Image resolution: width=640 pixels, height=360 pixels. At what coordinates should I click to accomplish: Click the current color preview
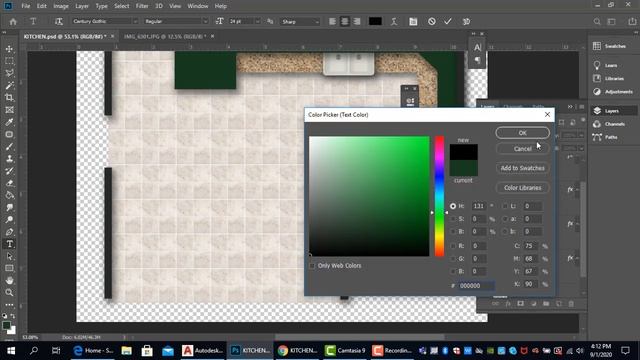(x=464, y=168)
